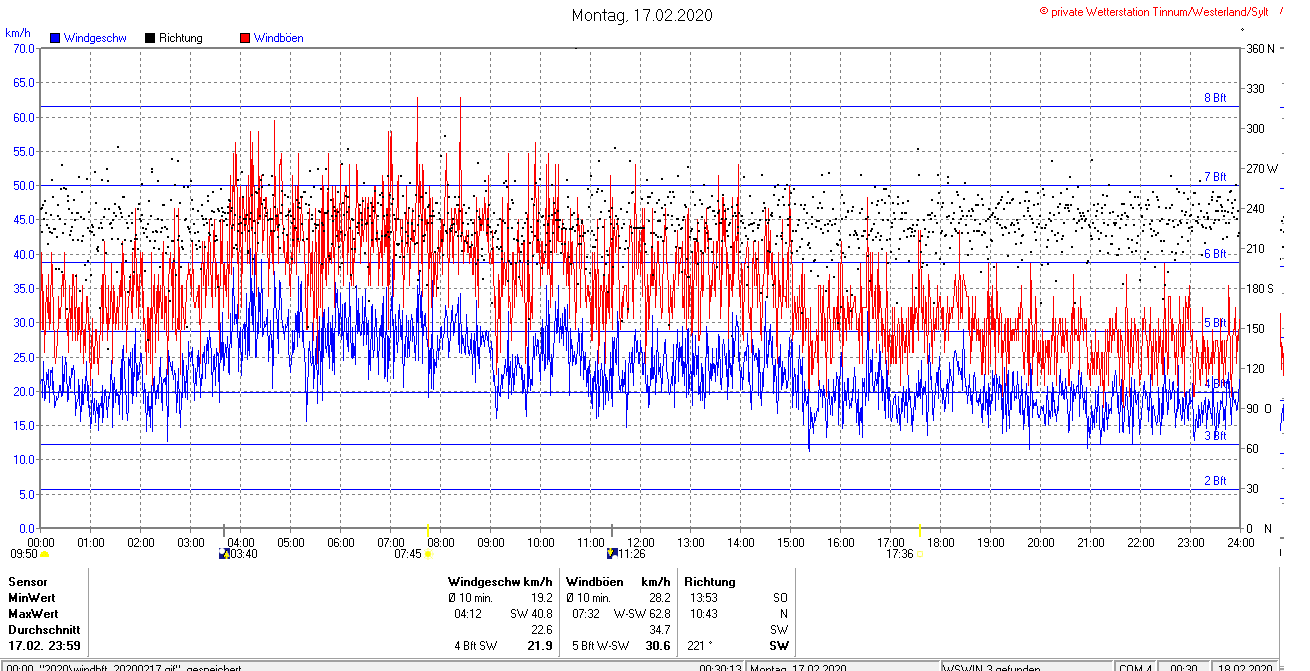Click the 17.02. 23:59 timestamp
Screen dimensions: 1310x671
(45, 646)
